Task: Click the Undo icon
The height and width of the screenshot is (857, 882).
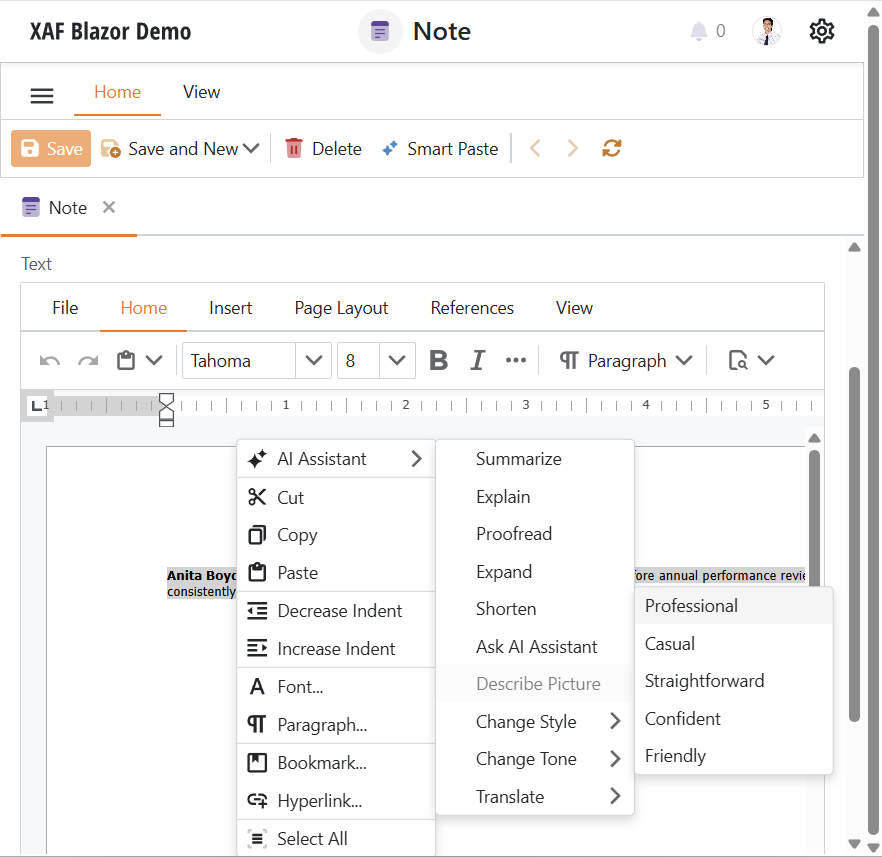Action: pos(50,360)
